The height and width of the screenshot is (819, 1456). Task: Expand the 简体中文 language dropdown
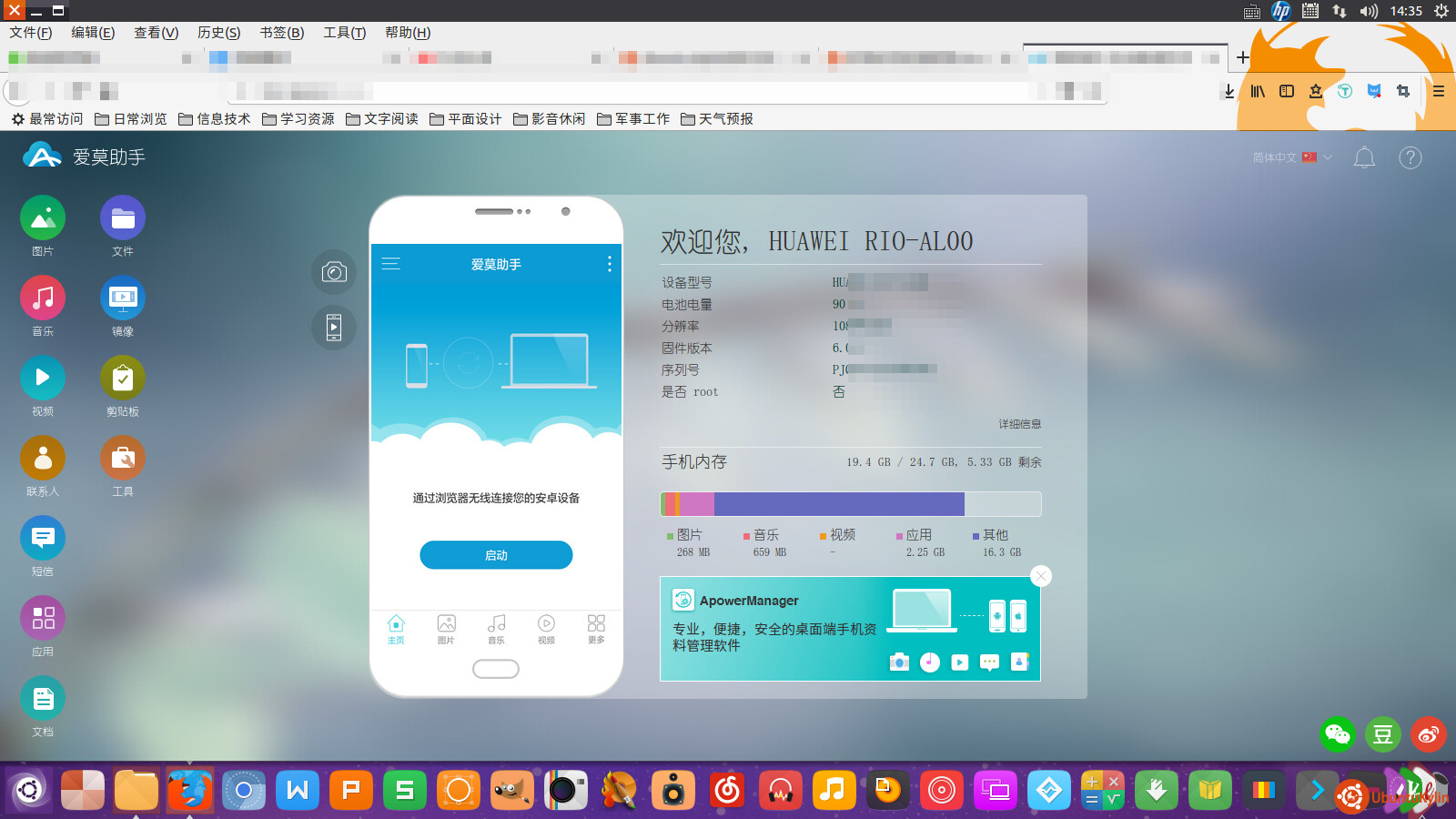[1291, 158]
